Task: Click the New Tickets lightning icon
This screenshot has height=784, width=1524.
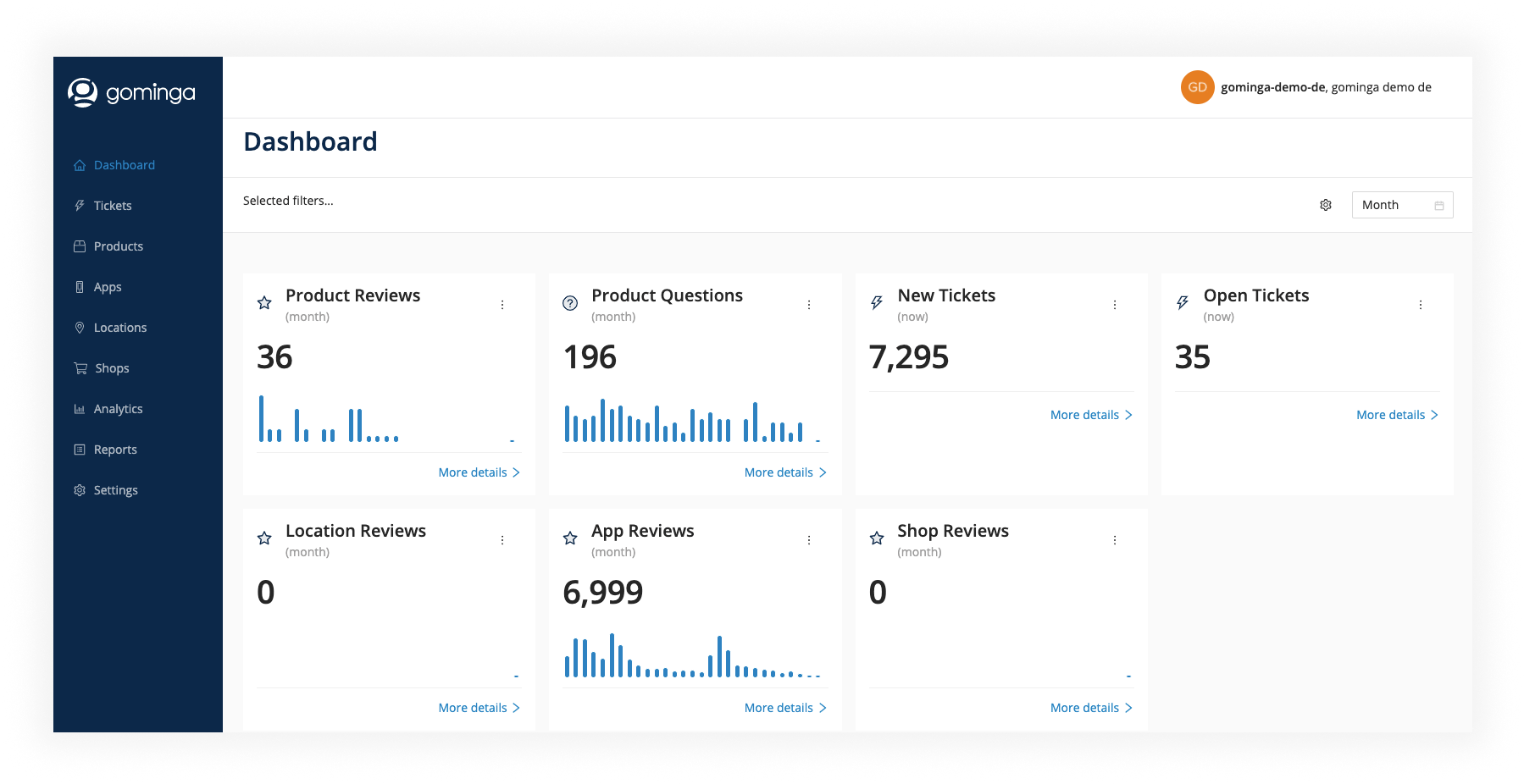Action: tap(877, 303)
